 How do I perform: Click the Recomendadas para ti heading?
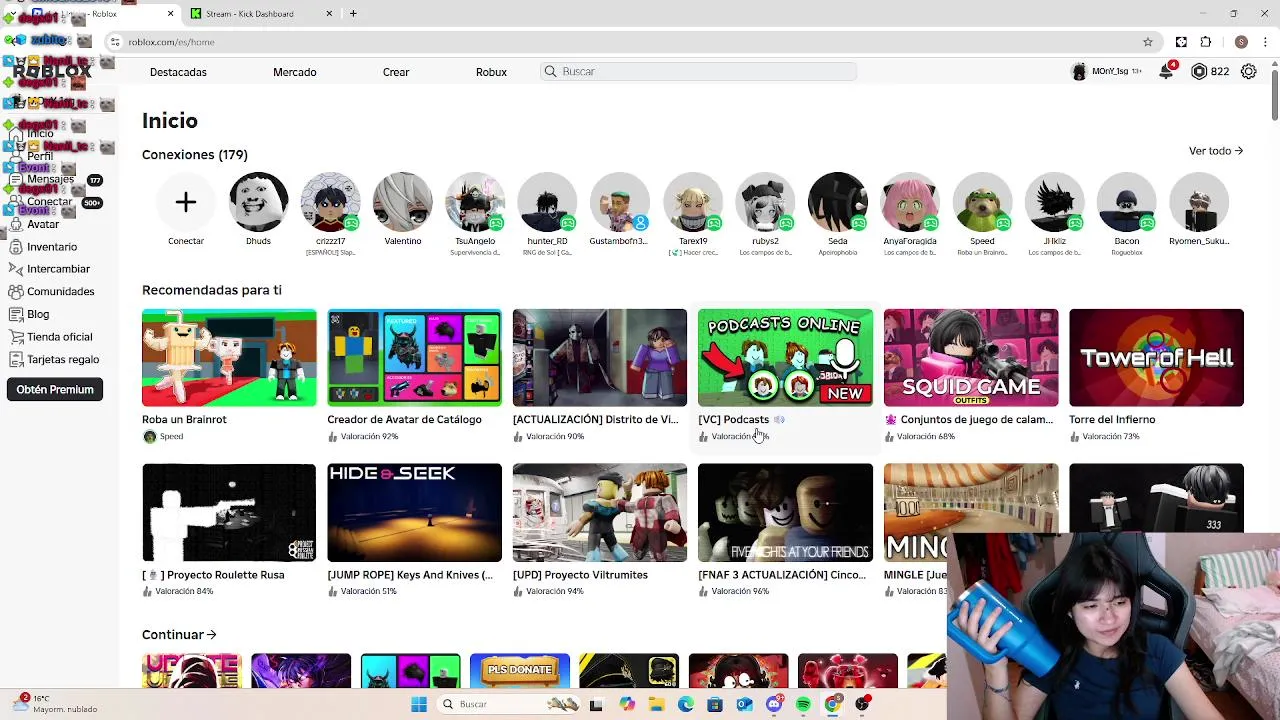(x=212, y=290)
